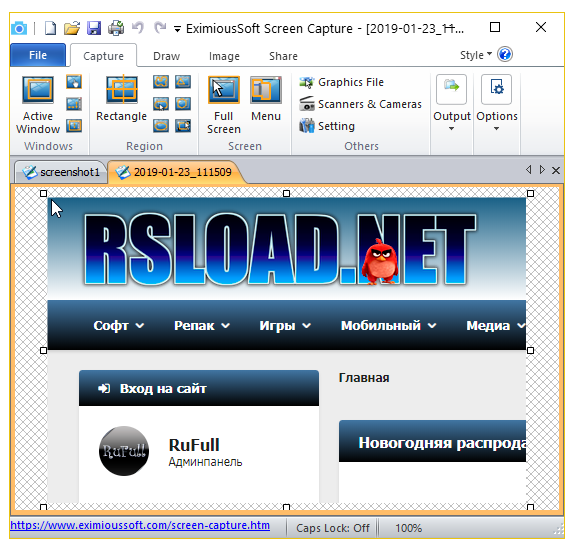This screenshot has width=576, height=549.
Task: Switch to the Capture ribbon tab
Action: (x=103, y=56)
